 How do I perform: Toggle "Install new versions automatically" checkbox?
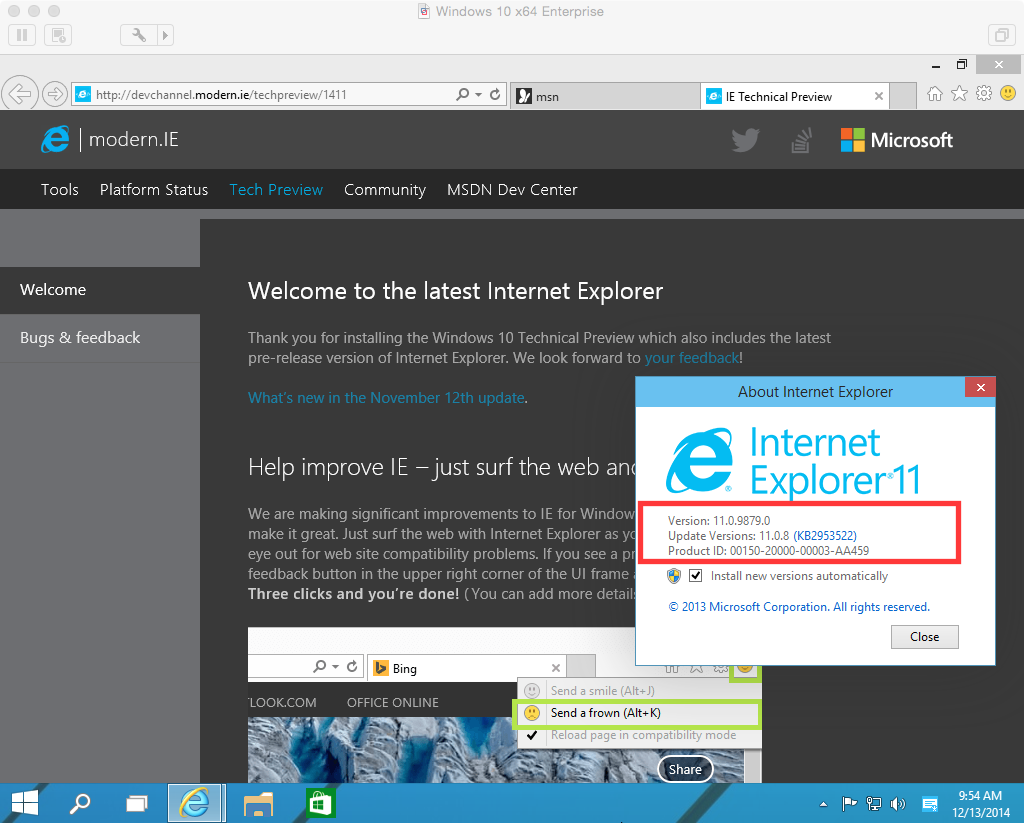pos(696,575)
